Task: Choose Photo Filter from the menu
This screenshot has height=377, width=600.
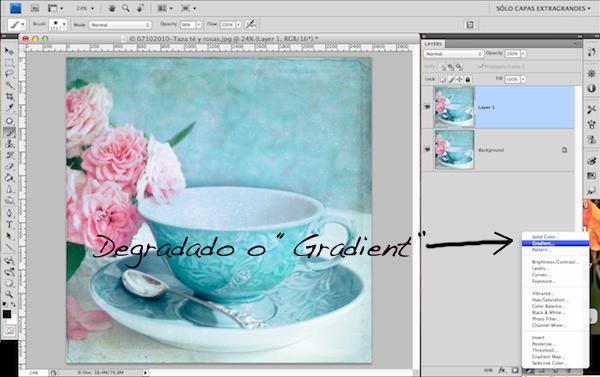Action: click(546, 319)
